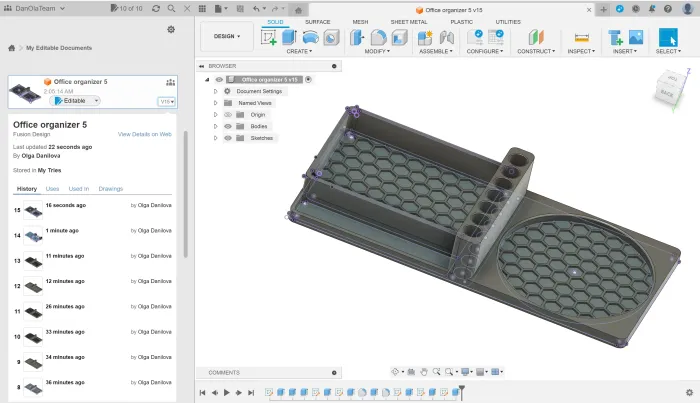
Task: Switch to the Drawings tab in details
Action: (110, 188)
